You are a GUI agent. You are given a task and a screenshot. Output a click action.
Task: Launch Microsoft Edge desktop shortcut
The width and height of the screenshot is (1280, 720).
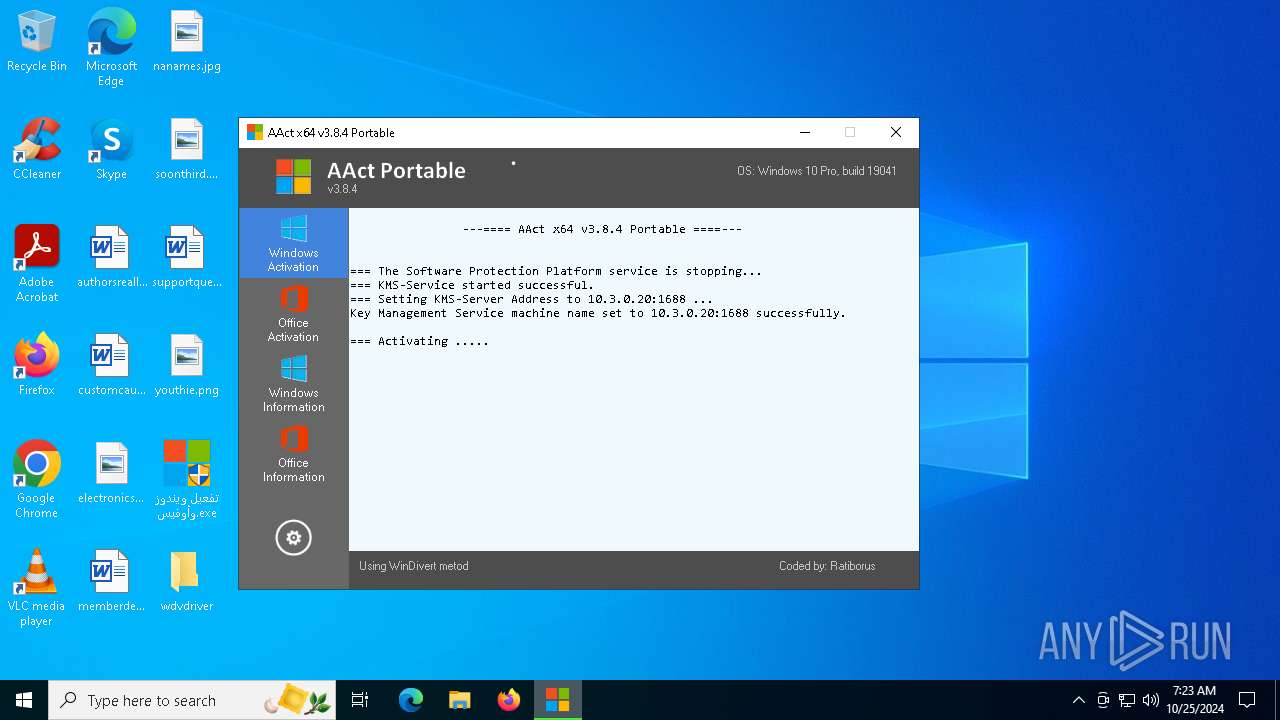(111, 48)
